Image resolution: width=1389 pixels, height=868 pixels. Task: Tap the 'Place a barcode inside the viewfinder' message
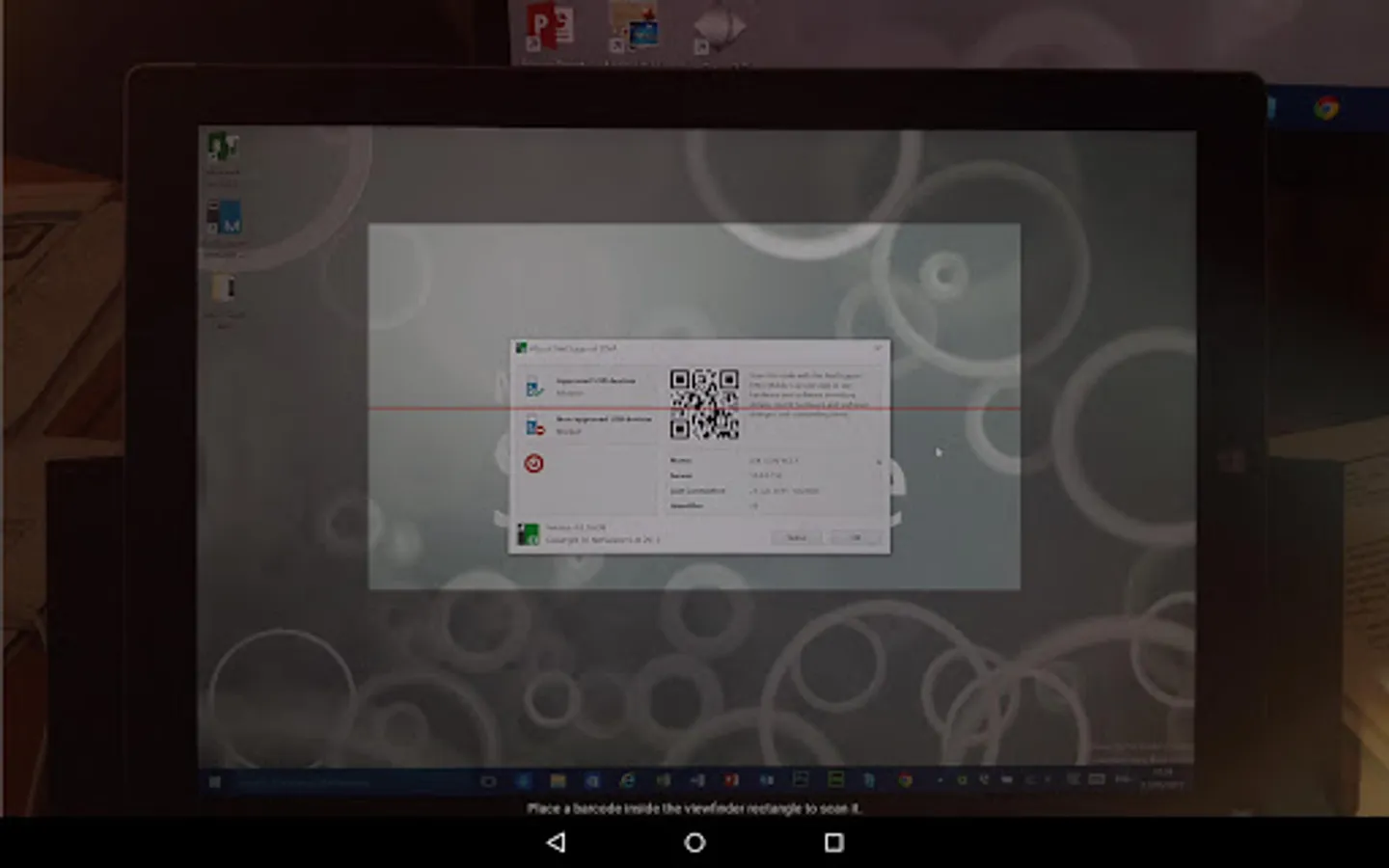[x=694, y=808]
